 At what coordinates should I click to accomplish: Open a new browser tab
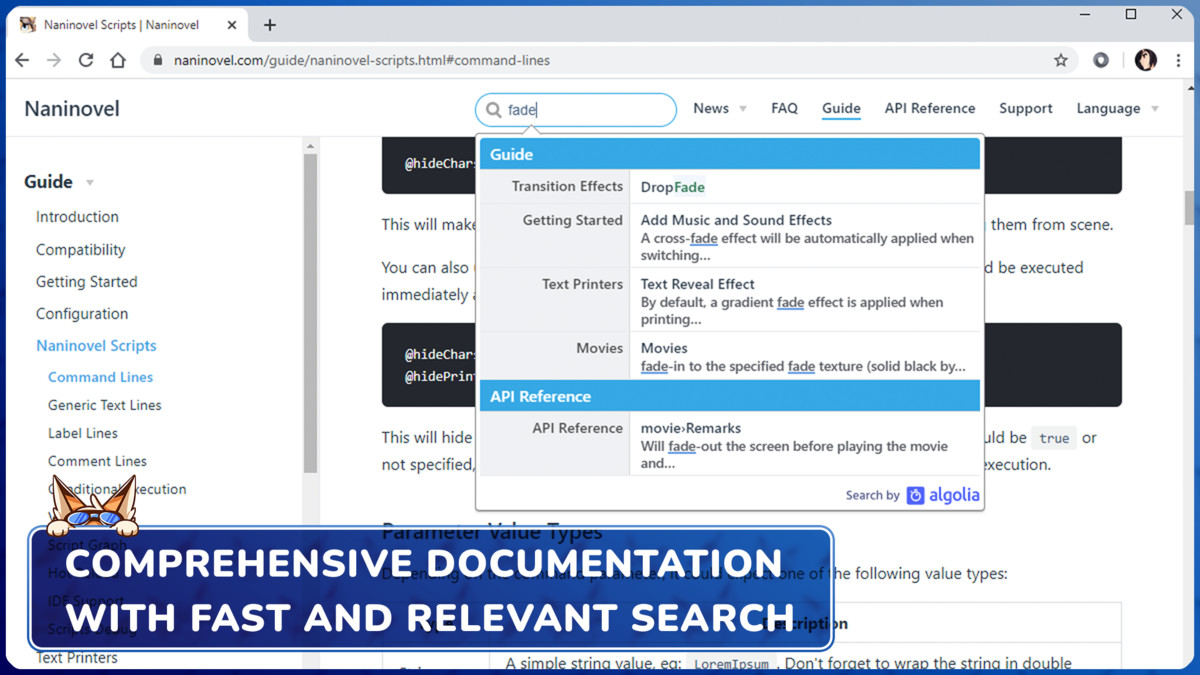coord(270,25)
